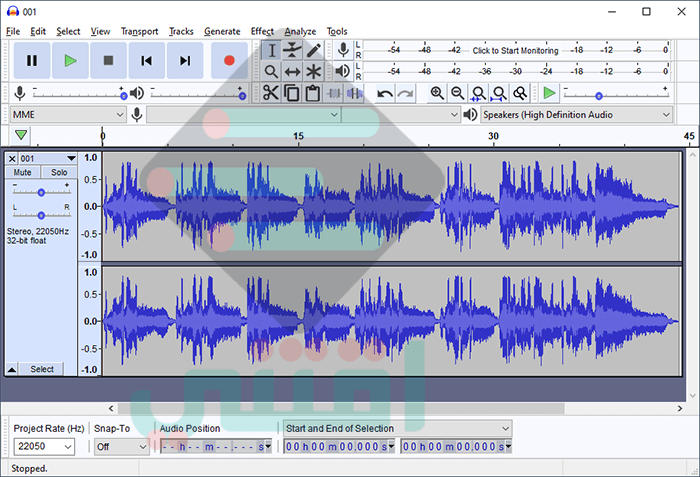This screenshot has width=700, height=477.
Task: Open the Transport menu
Action: click(x=139, y=31)
